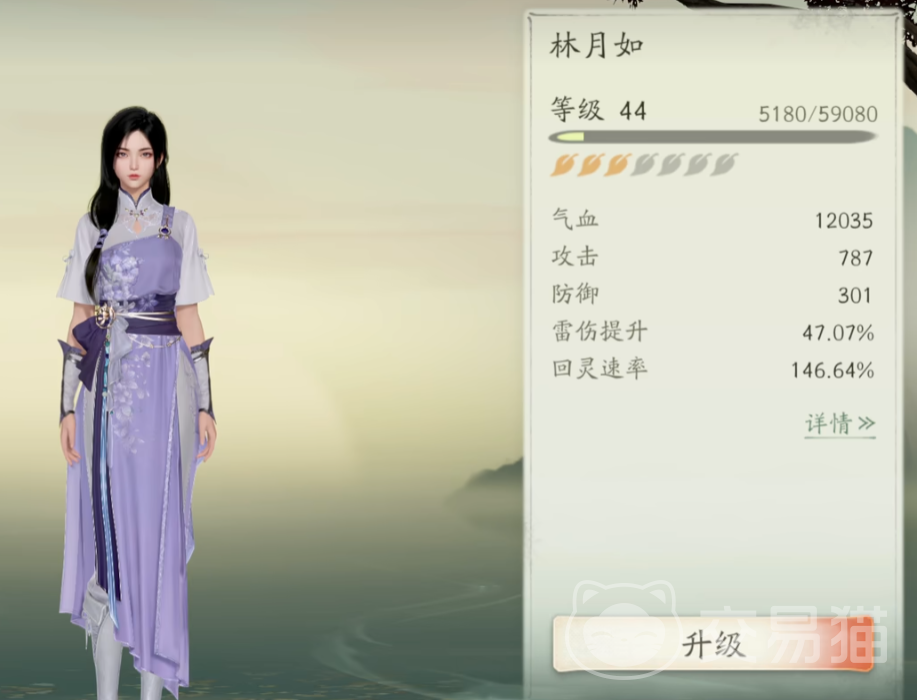The height and width of the screenshot is (700, 917).
Task: Select the 雷伤提升 thunder damage stat
Action: point(712,332)
